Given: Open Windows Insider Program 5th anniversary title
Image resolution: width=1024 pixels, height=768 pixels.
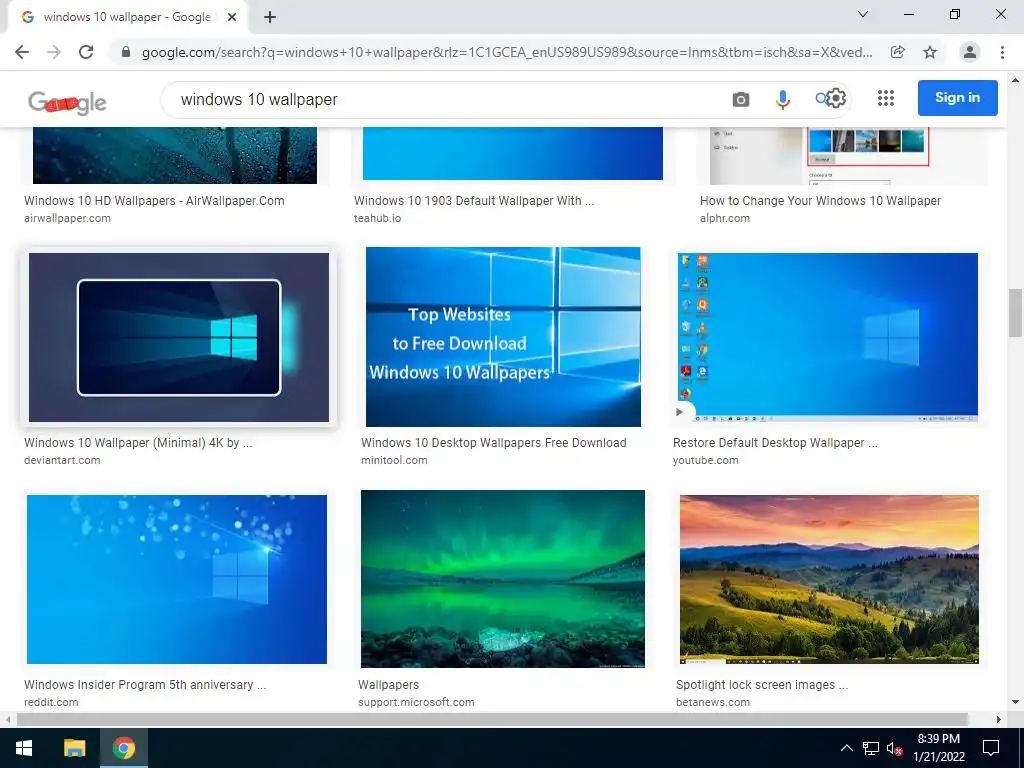Looking at the screenshot, I should [145, 685].
